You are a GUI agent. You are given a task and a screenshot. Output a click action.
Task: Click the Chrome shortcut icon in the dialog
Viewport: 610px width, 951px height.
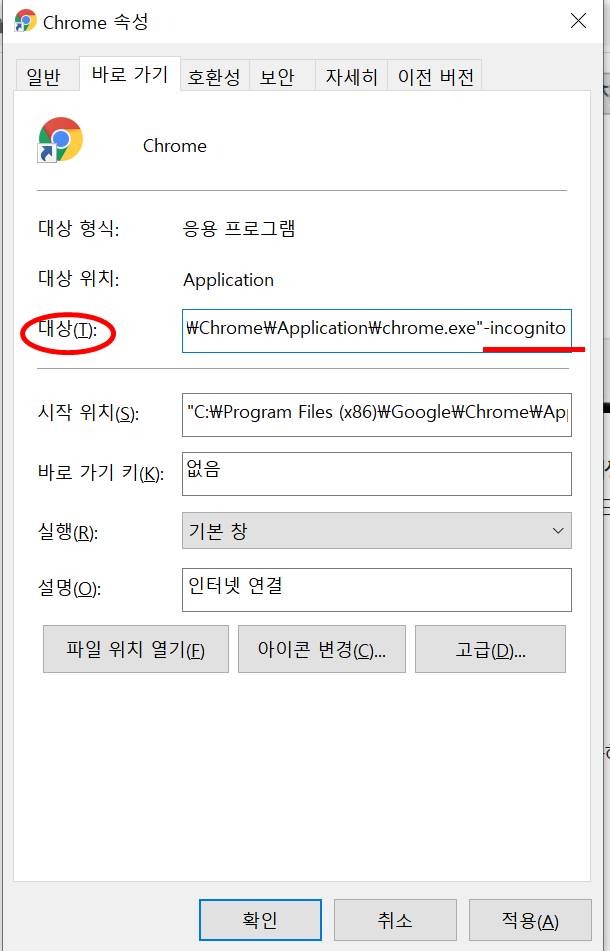(x=60, y=140)
